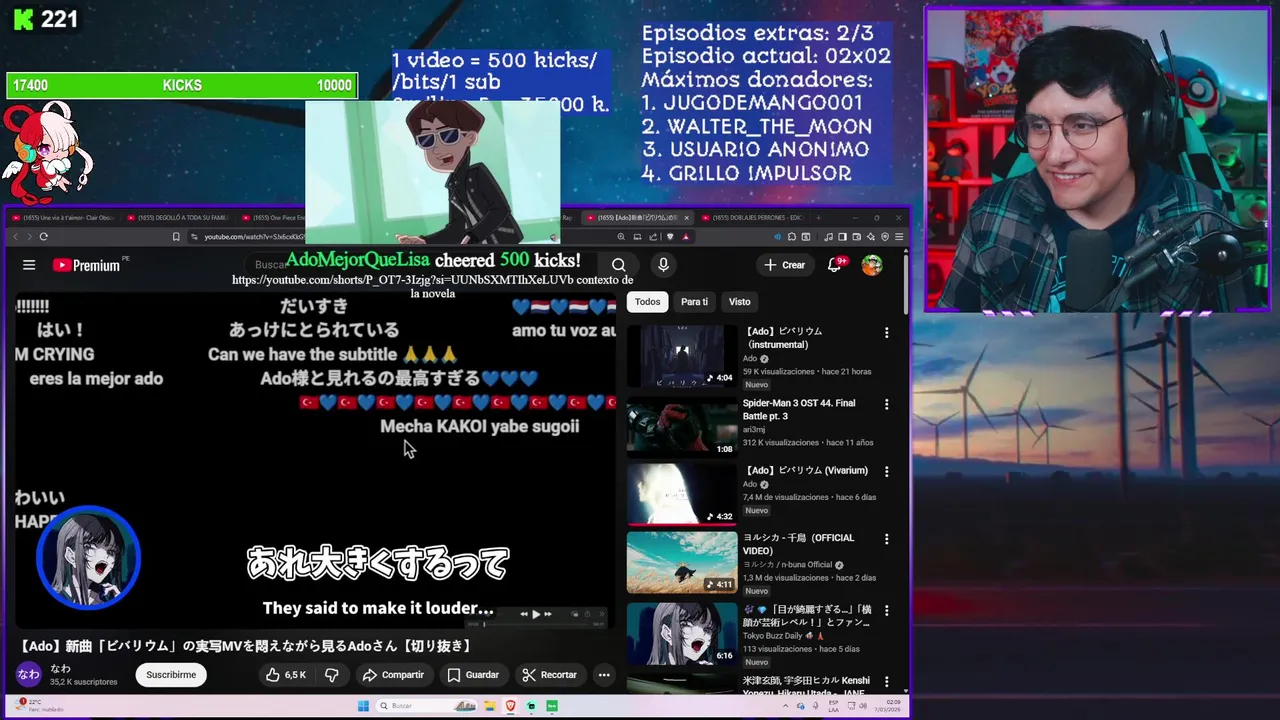Click the Recortar clip button
The height and width of the screenshot is (720, 1280).
(549, 675)
